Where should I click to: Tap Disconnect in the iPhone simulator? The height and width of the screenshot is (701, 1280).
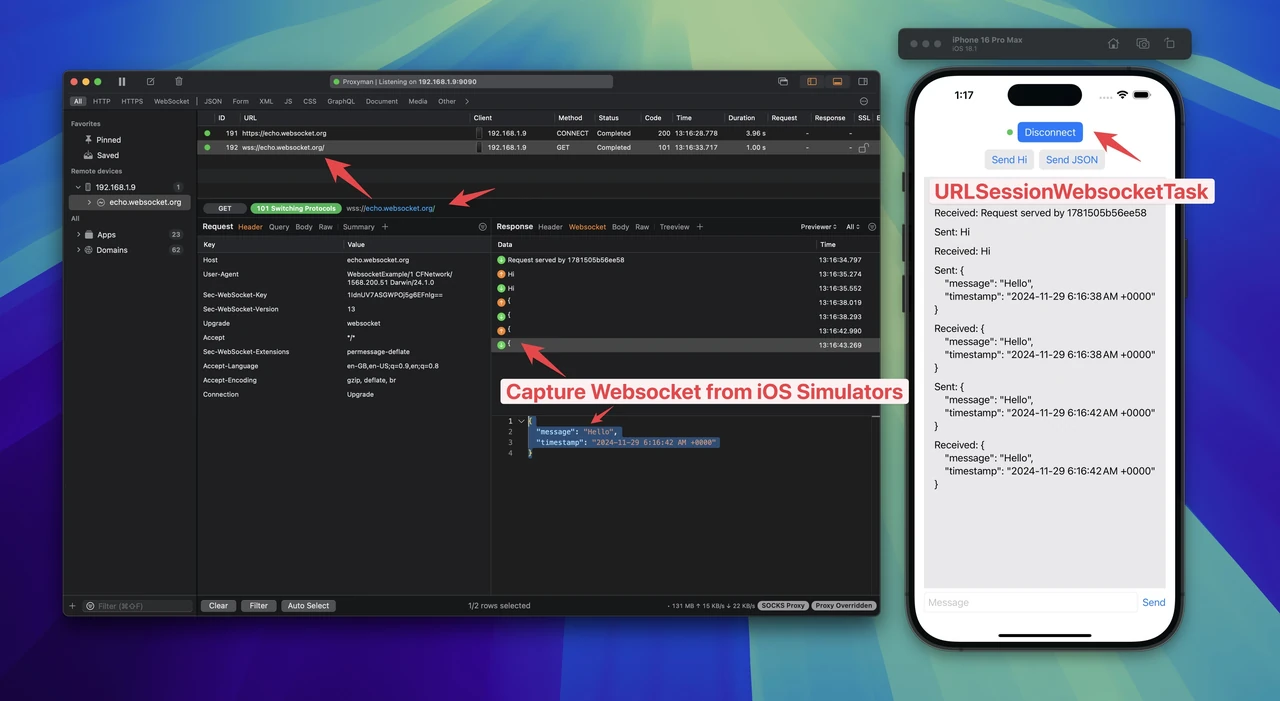pyautogui.click(x=1050, y=132)
